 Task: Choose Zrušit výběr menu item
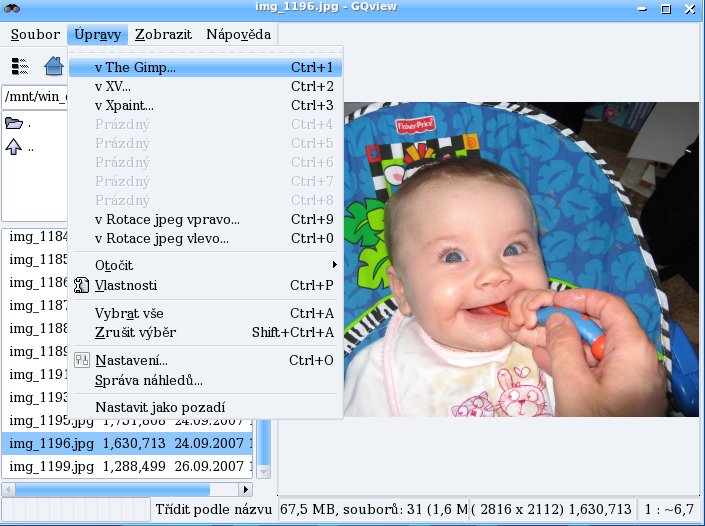pos(205,332)
